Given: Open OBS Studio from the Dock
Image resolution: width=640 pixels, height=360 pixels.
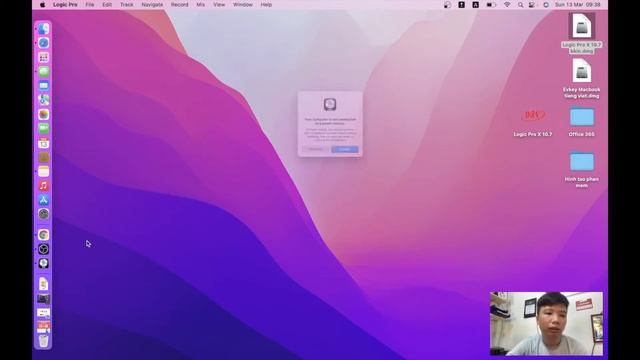Looking at the screenshot, I should (x=44, y=249).
